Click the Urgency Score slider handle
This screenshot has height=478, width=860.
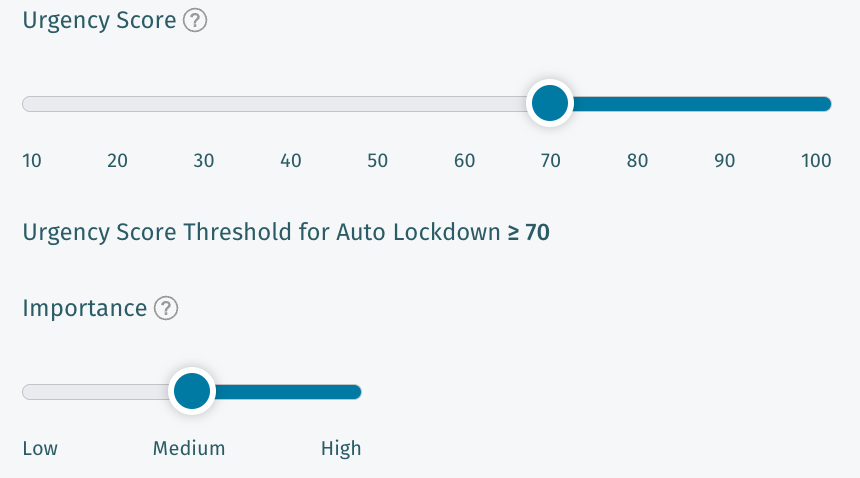[549, 103]
